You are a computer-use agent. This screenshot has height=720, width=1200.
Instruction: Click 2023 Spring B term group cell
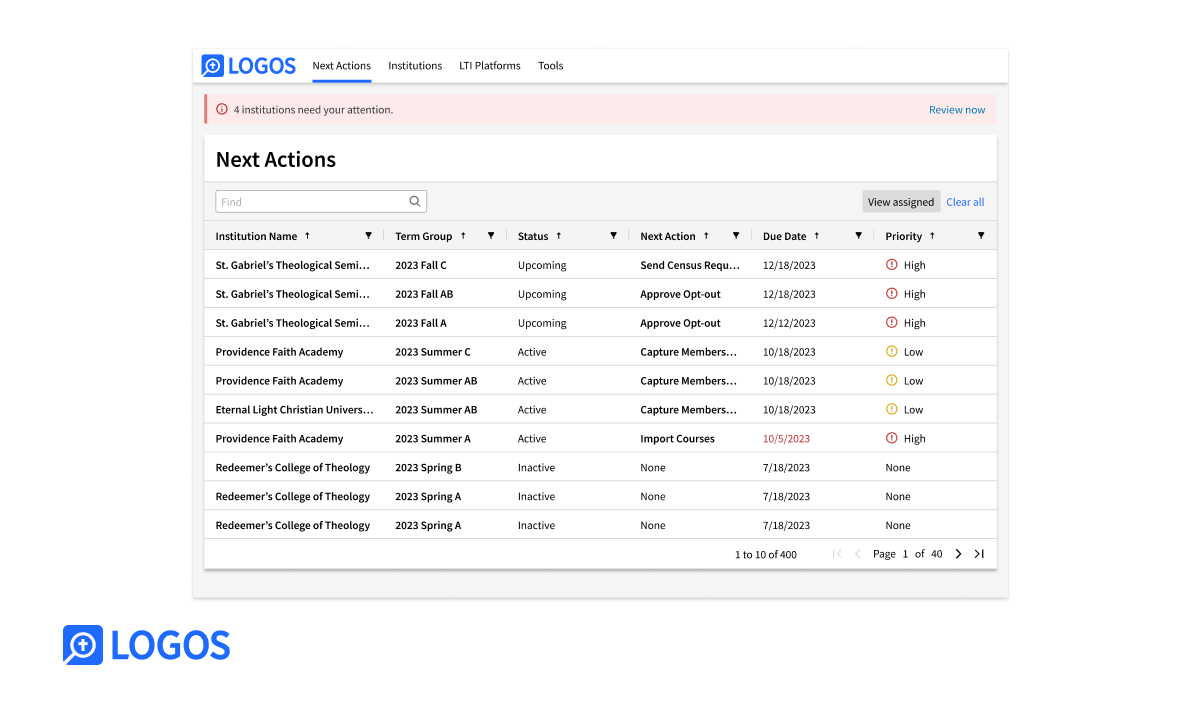(428, 468)
